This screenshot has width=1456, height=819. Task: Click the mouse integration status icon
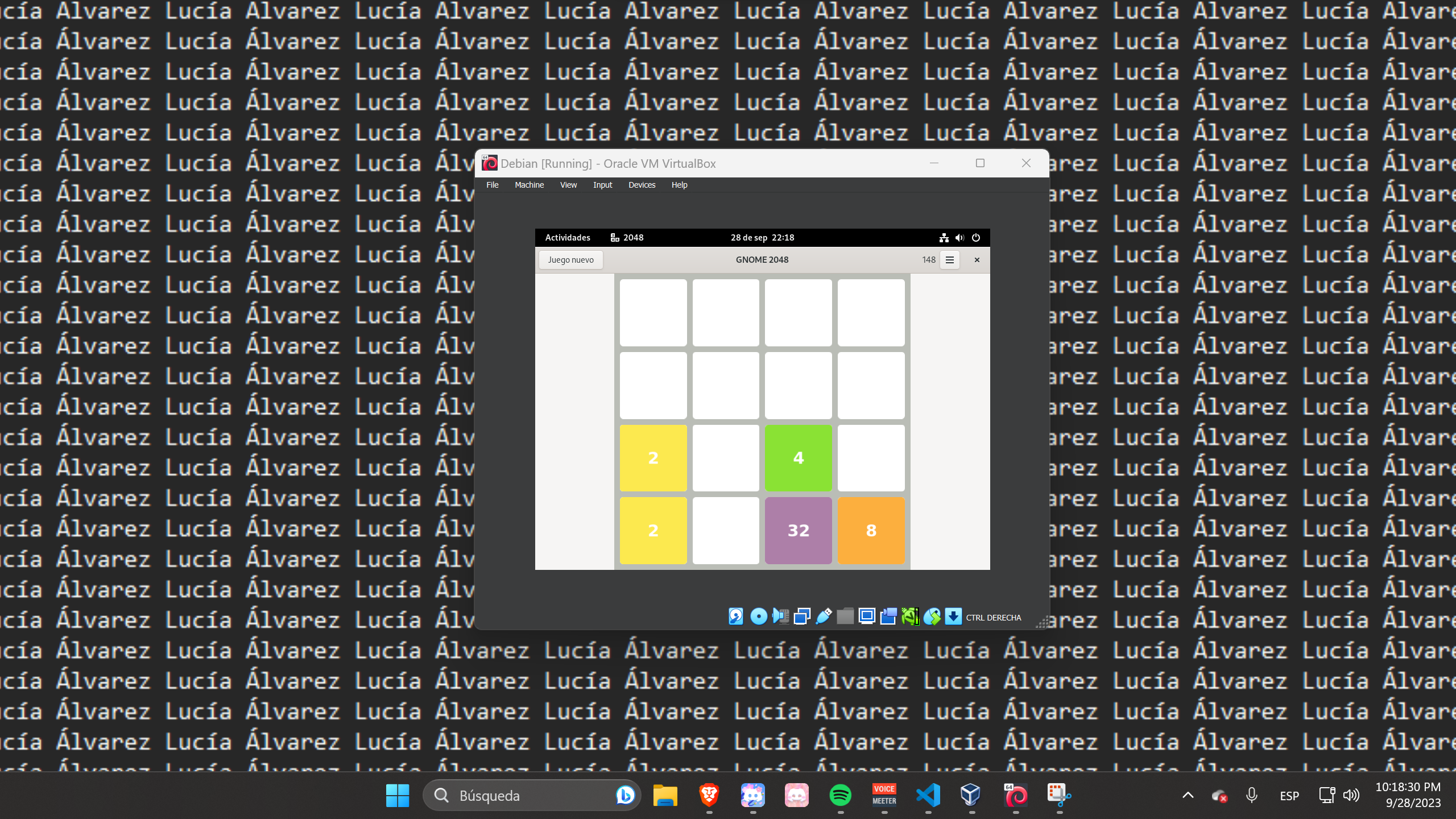932,617
